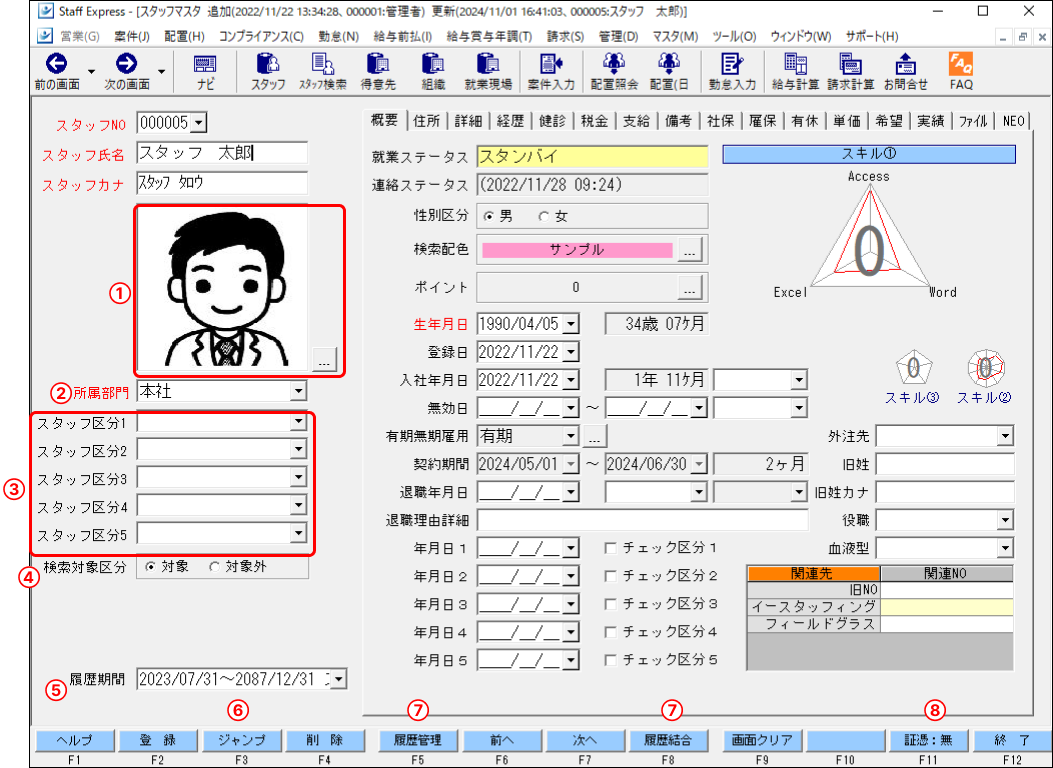This screenshot has width=1053, height=768.
Task: Open the 就業現場 workplace icon
Action: (488, 64)
